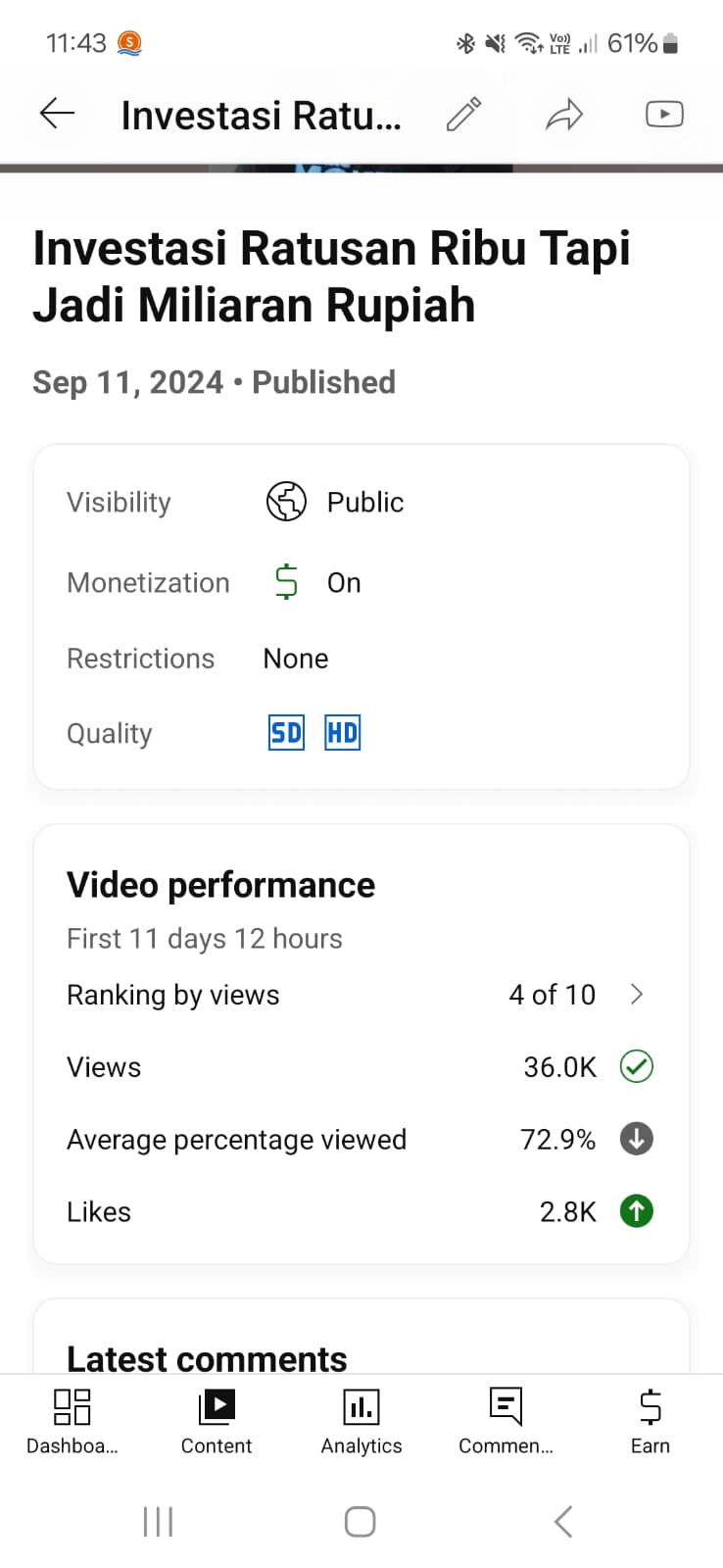723x1568 pixels.
Task: Open video in YouTube player icon
Action: point(664,115)
